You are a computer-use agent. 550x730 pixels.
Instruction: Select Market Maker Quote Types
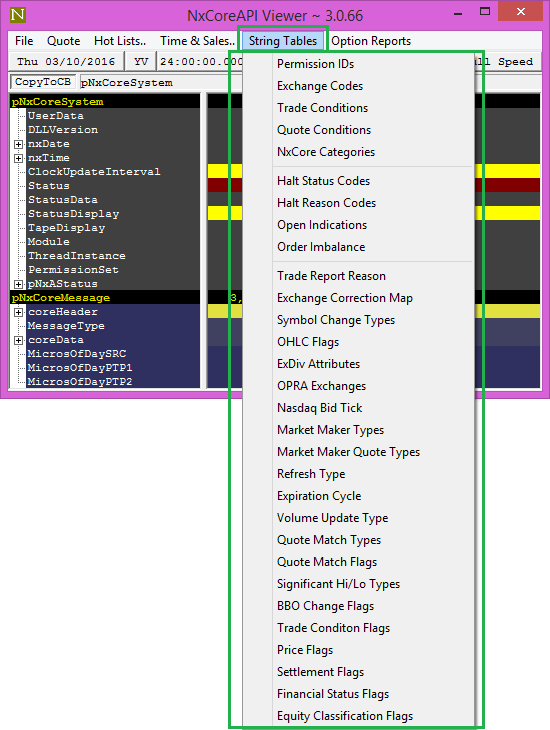tap(348, 452)
